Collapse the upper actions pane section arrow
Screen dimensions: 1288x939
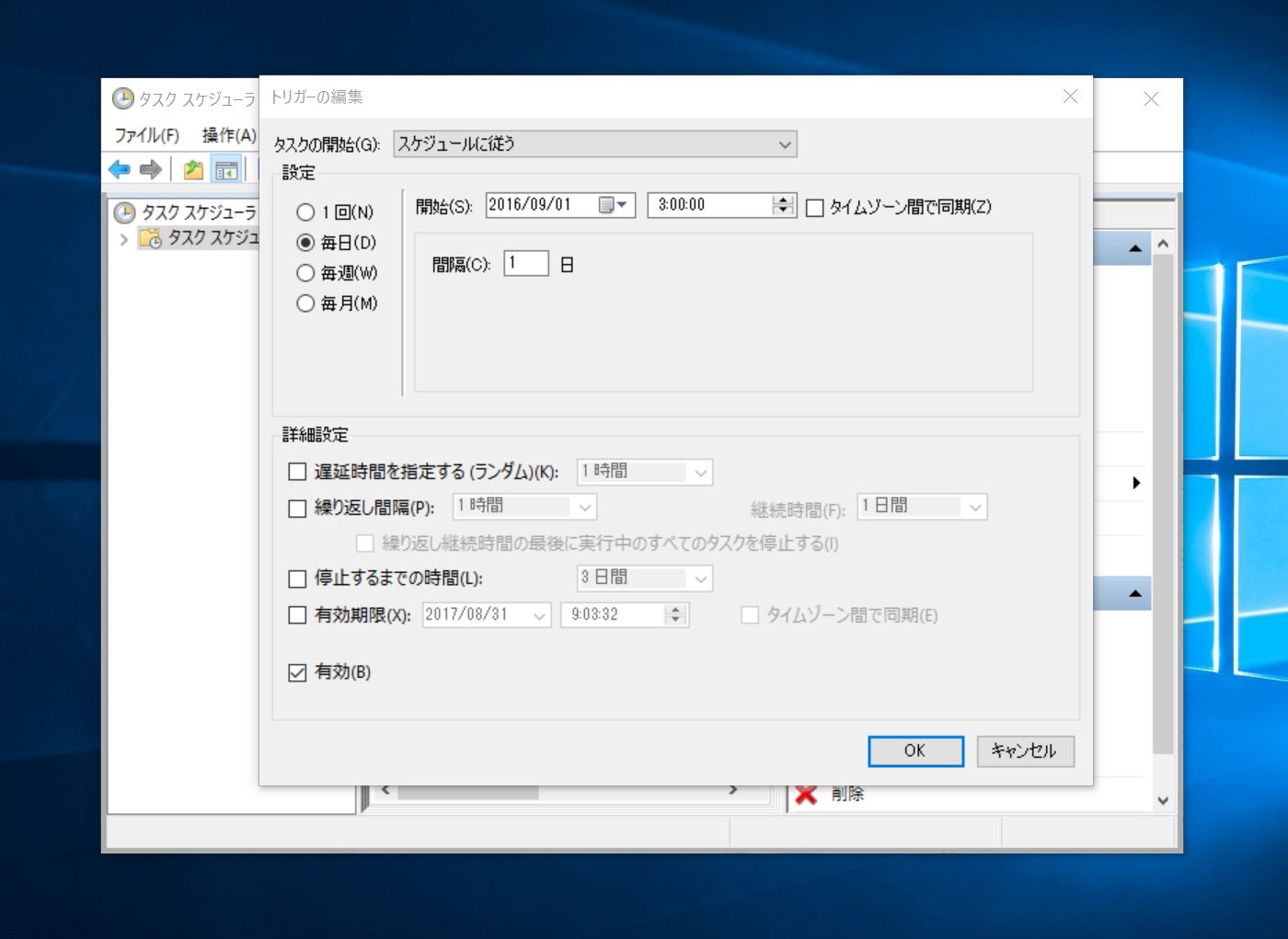click(1135, 248)
